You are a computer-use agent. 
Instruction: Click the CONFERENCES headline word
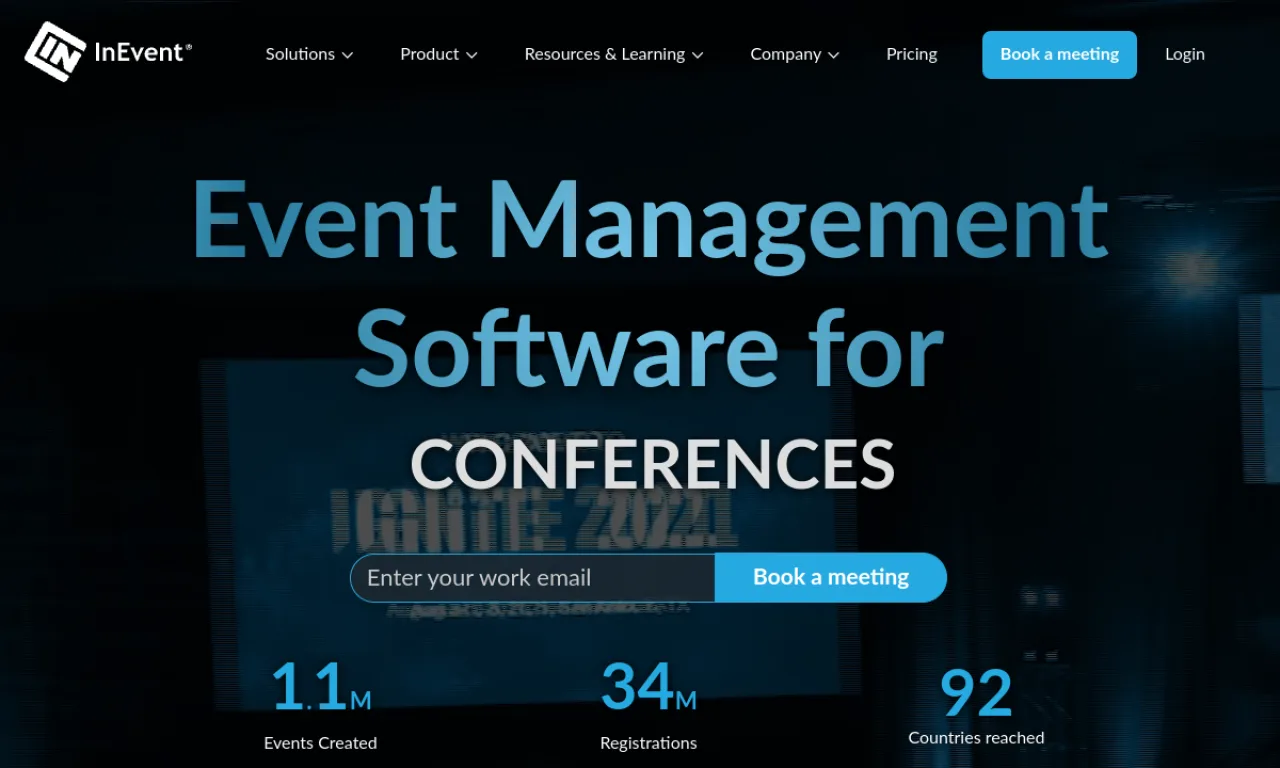point(652,464)
